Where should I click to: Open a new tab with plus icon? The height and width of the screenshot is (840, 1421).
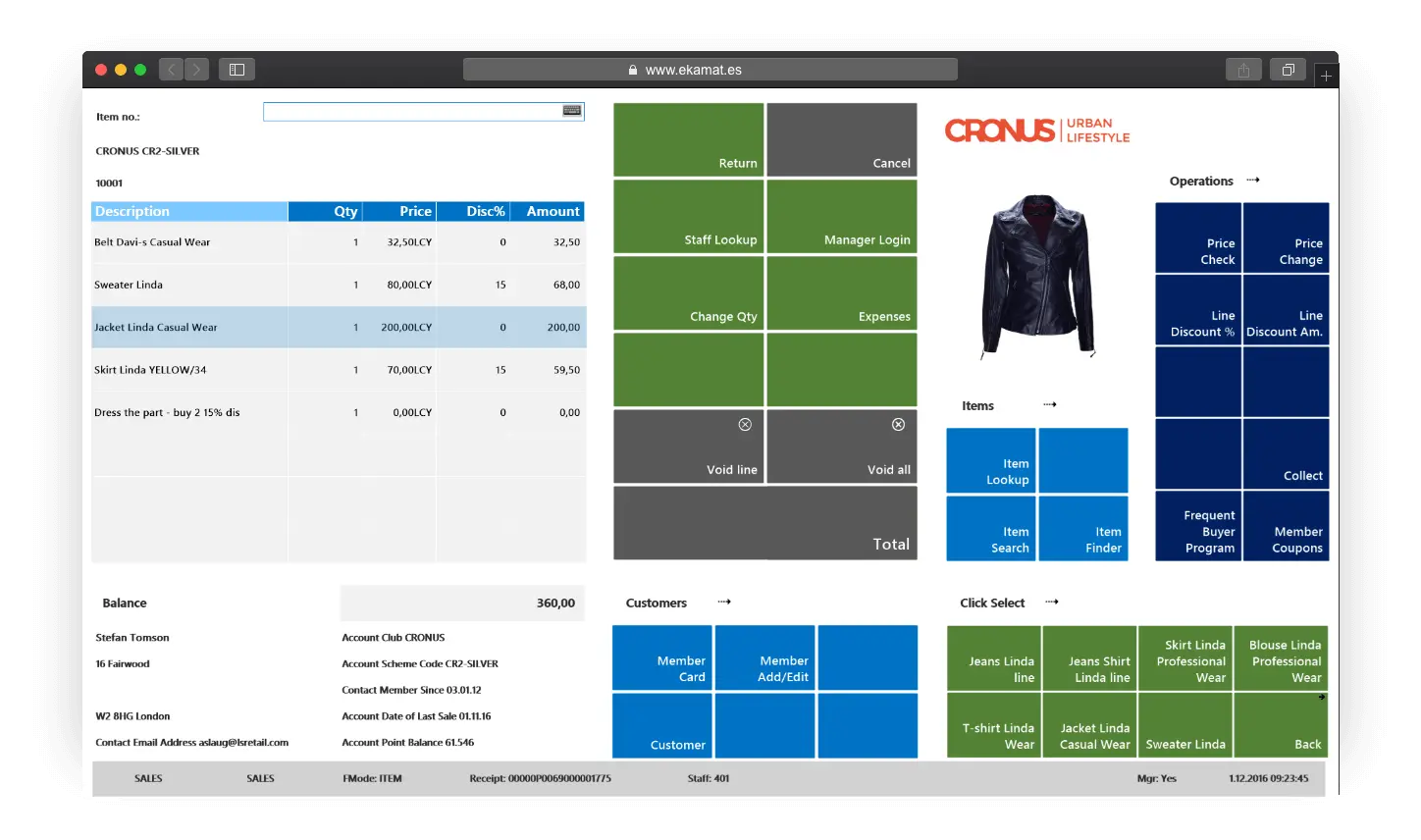(1326, 76)
